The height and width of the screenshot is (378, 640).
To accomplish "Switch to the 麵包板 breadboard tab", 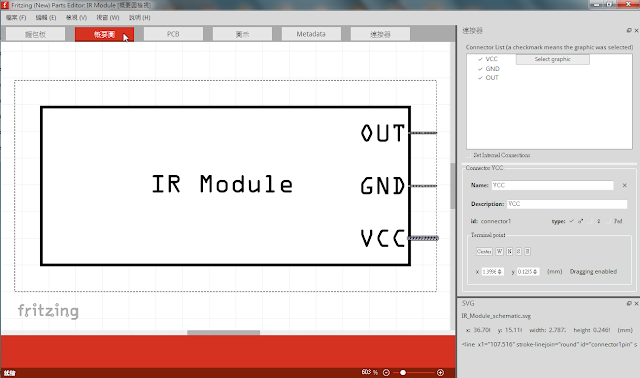I will 35,34.
